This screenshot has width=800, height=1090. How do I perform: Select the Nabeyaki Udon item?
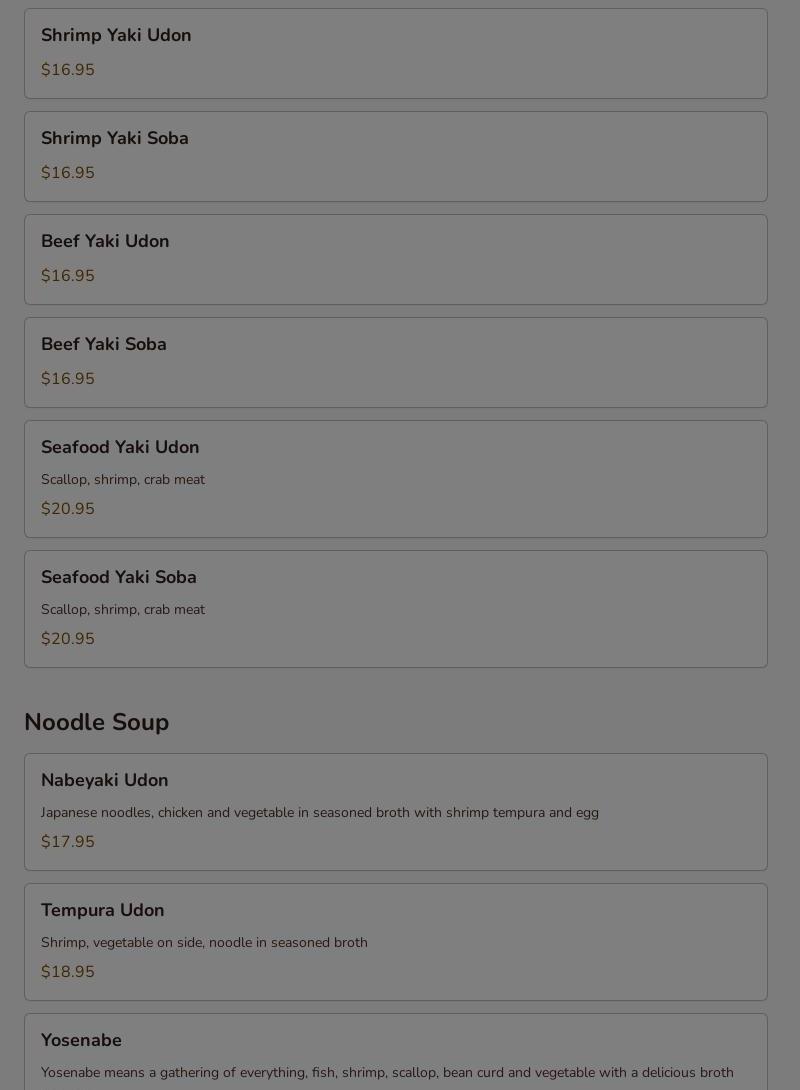(395, 812)
